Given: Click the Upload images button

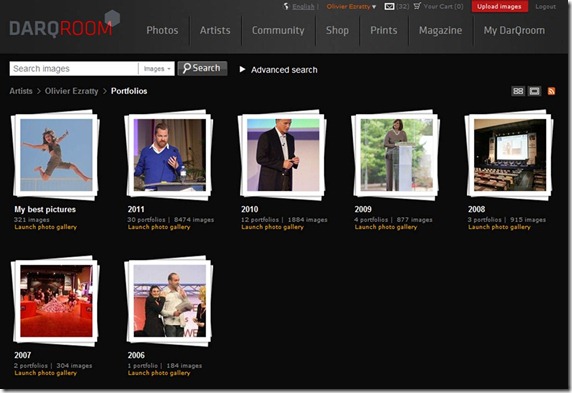Looking at the screenshot, I should coord(499,6).
